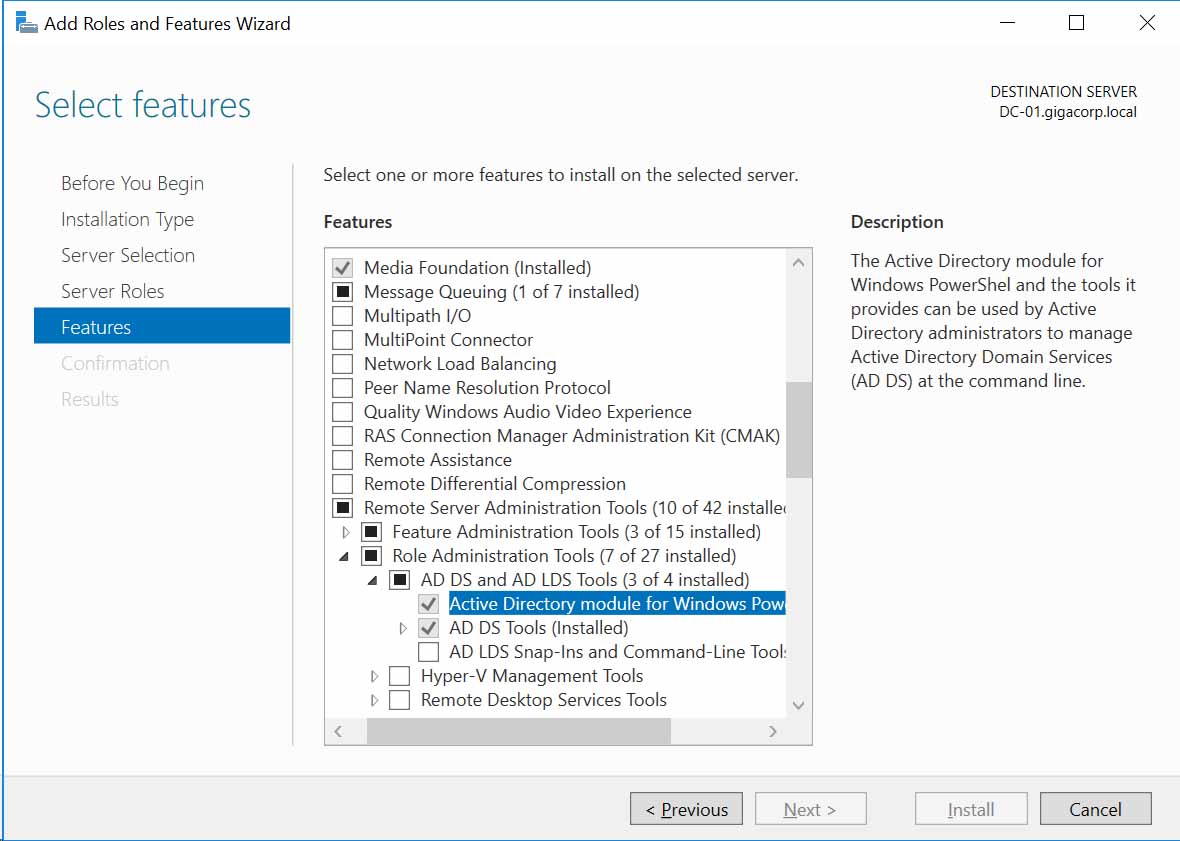Enable Peer Name Resolution Protocol
This screenshot has height=841, width=1180.
tap(340, 387)
